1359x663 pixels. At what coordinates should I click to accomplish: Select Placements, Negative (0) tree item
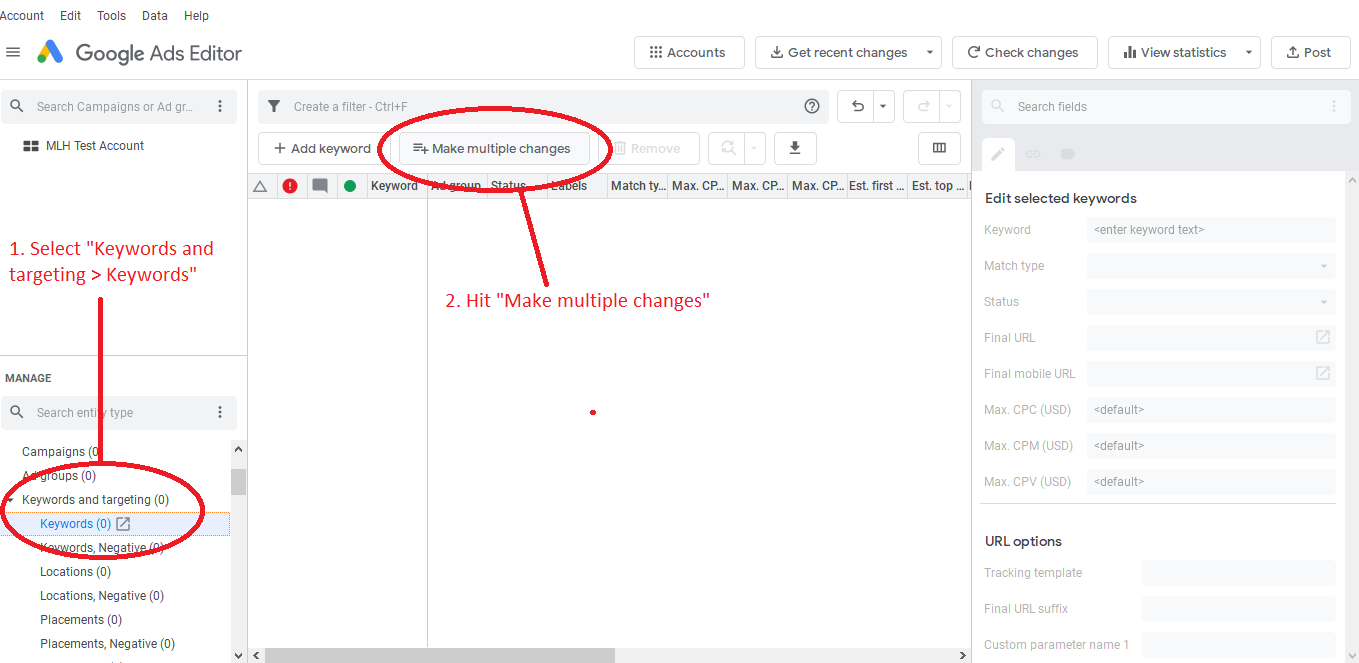107,644
